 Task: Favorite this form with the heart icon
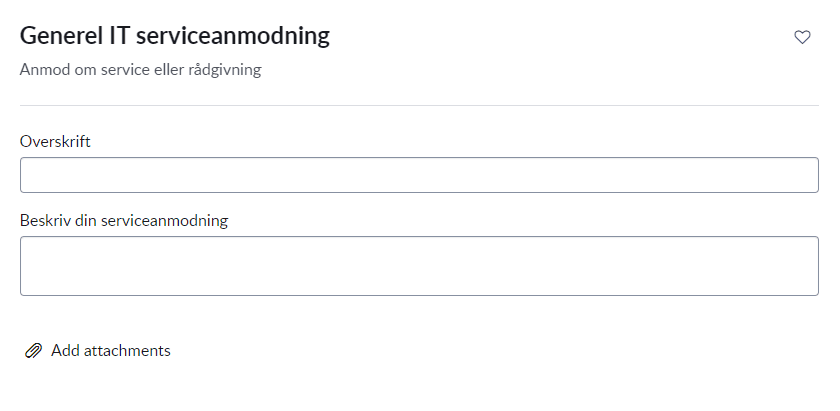coord(802,37)
